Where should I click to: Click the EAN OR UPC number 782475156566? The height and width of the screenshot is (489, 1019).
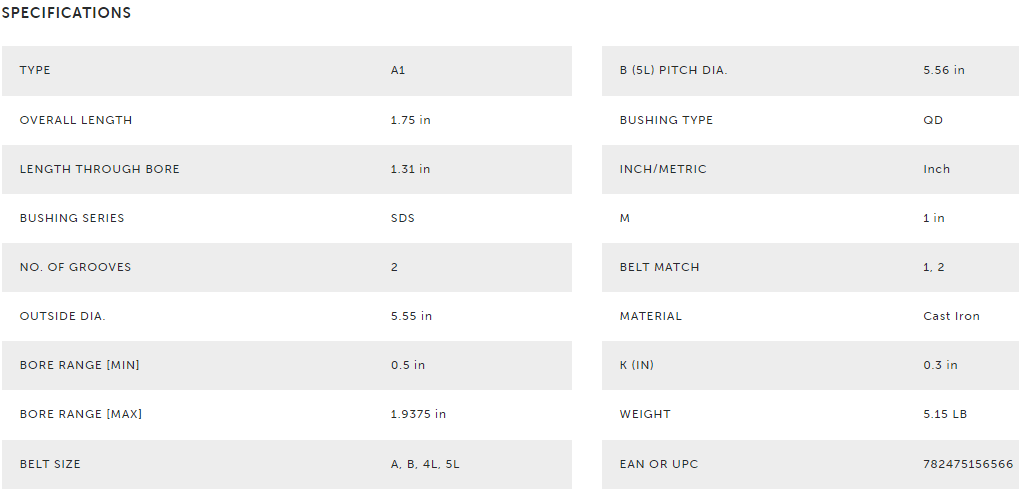pyautogui.click(x=968, y=464)
